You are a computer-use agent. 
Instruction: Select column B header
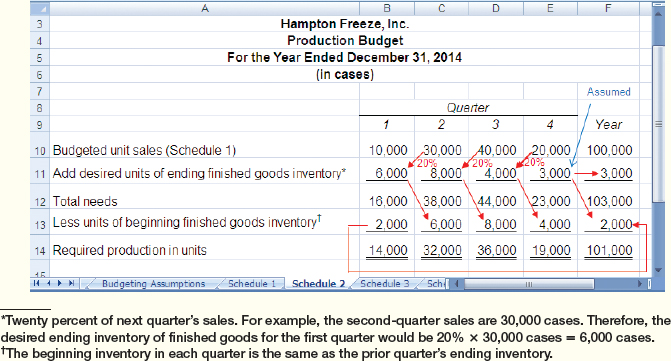tap(387, 8)
